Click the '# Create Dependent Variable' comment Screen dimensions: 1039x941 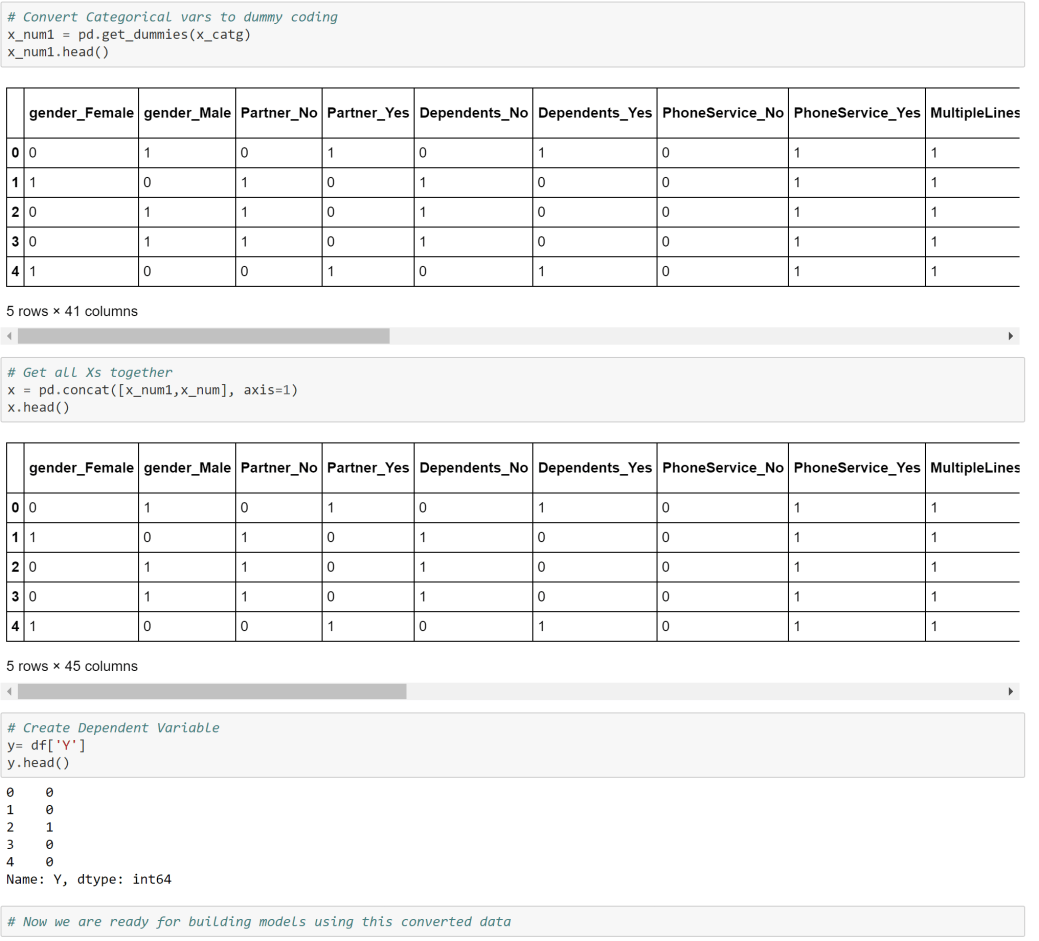point(113,728)
